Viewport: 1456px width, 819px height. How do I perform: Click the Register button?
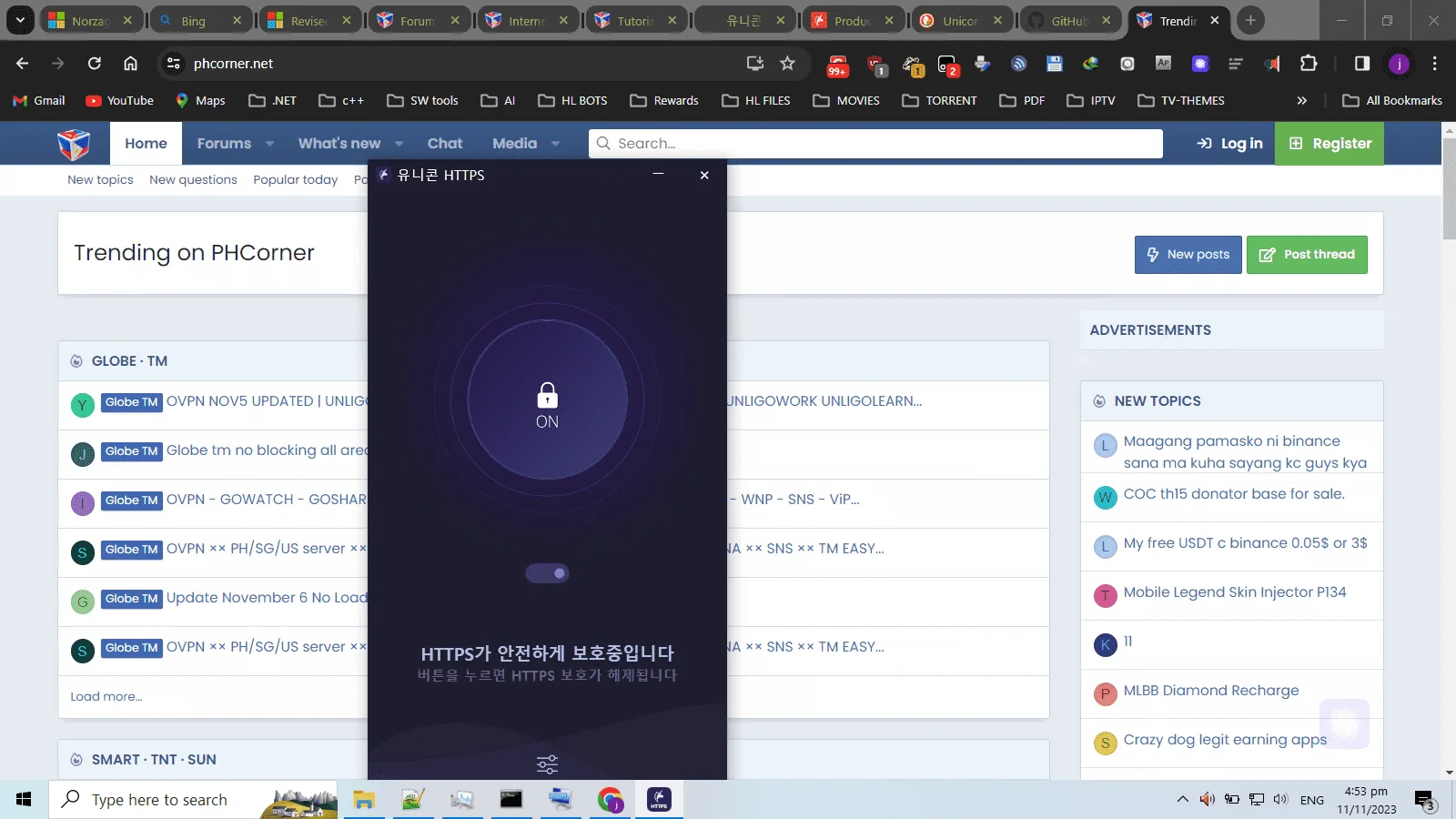1330,144
